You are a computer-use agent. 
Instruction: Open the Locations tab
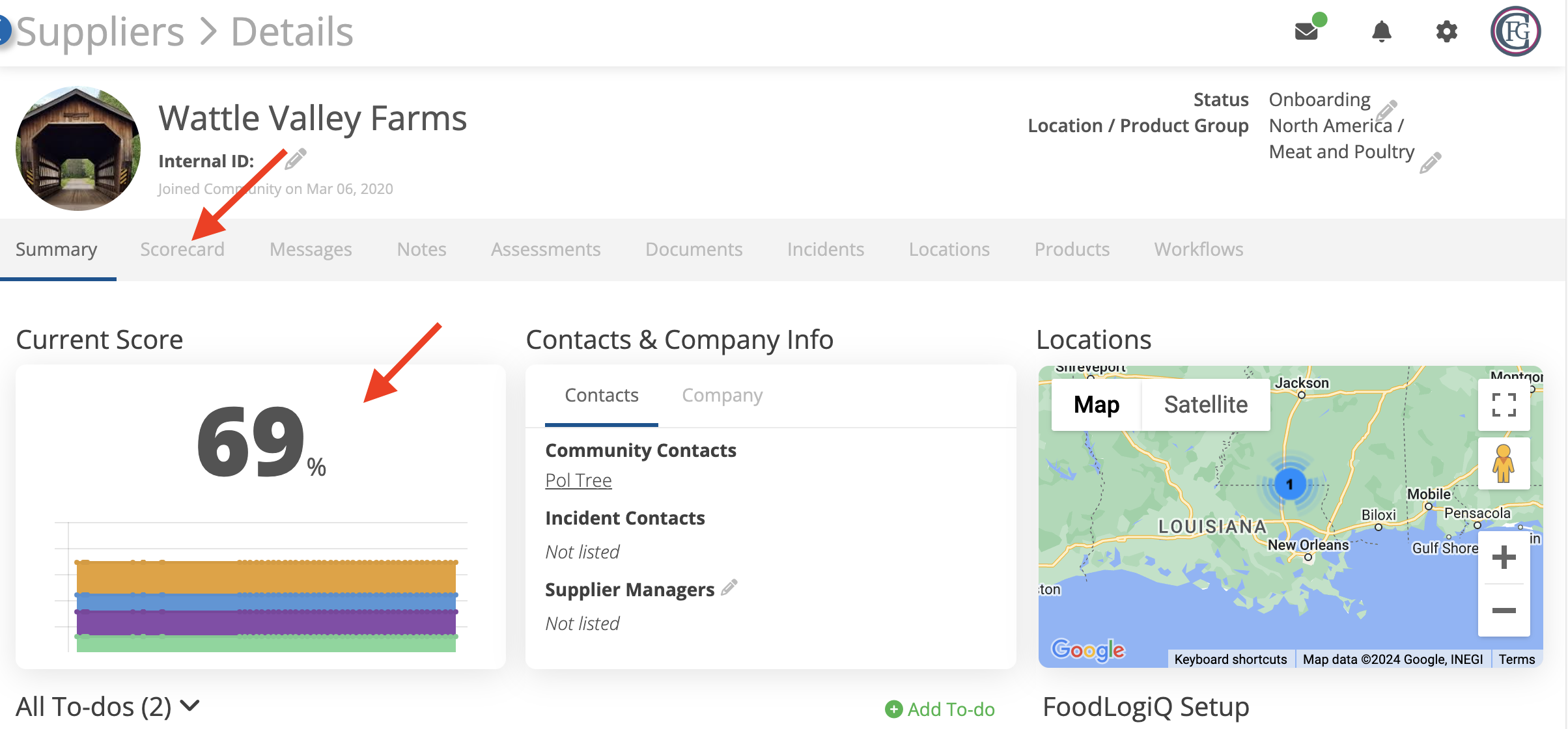(949, 249)
